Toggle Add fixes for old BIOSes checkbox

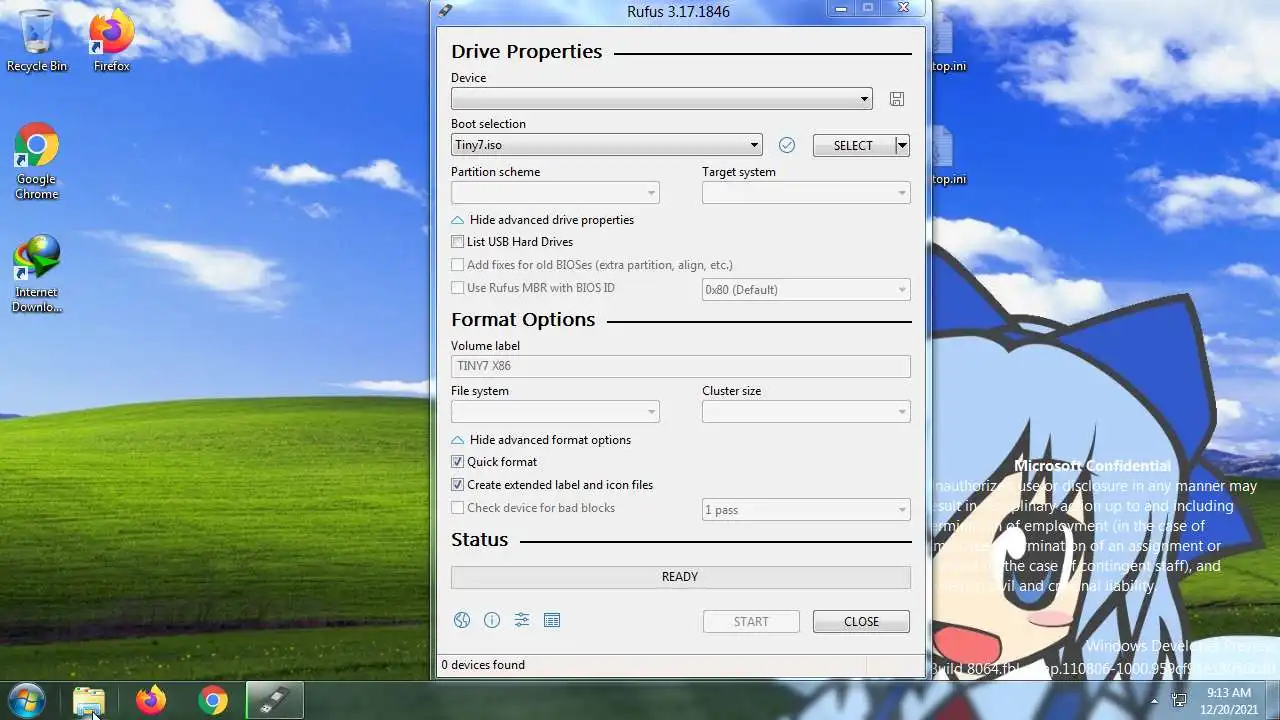tap(457, 265)
